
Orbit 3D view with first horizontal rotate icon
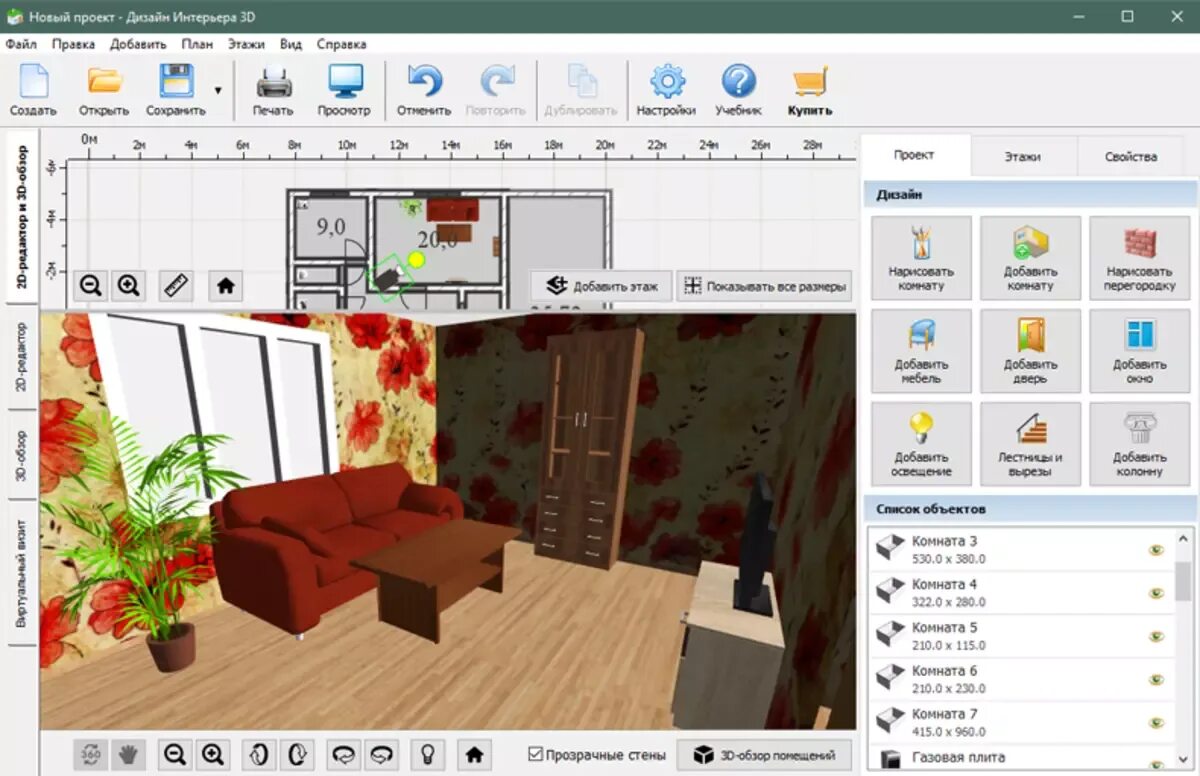[344, 754]
